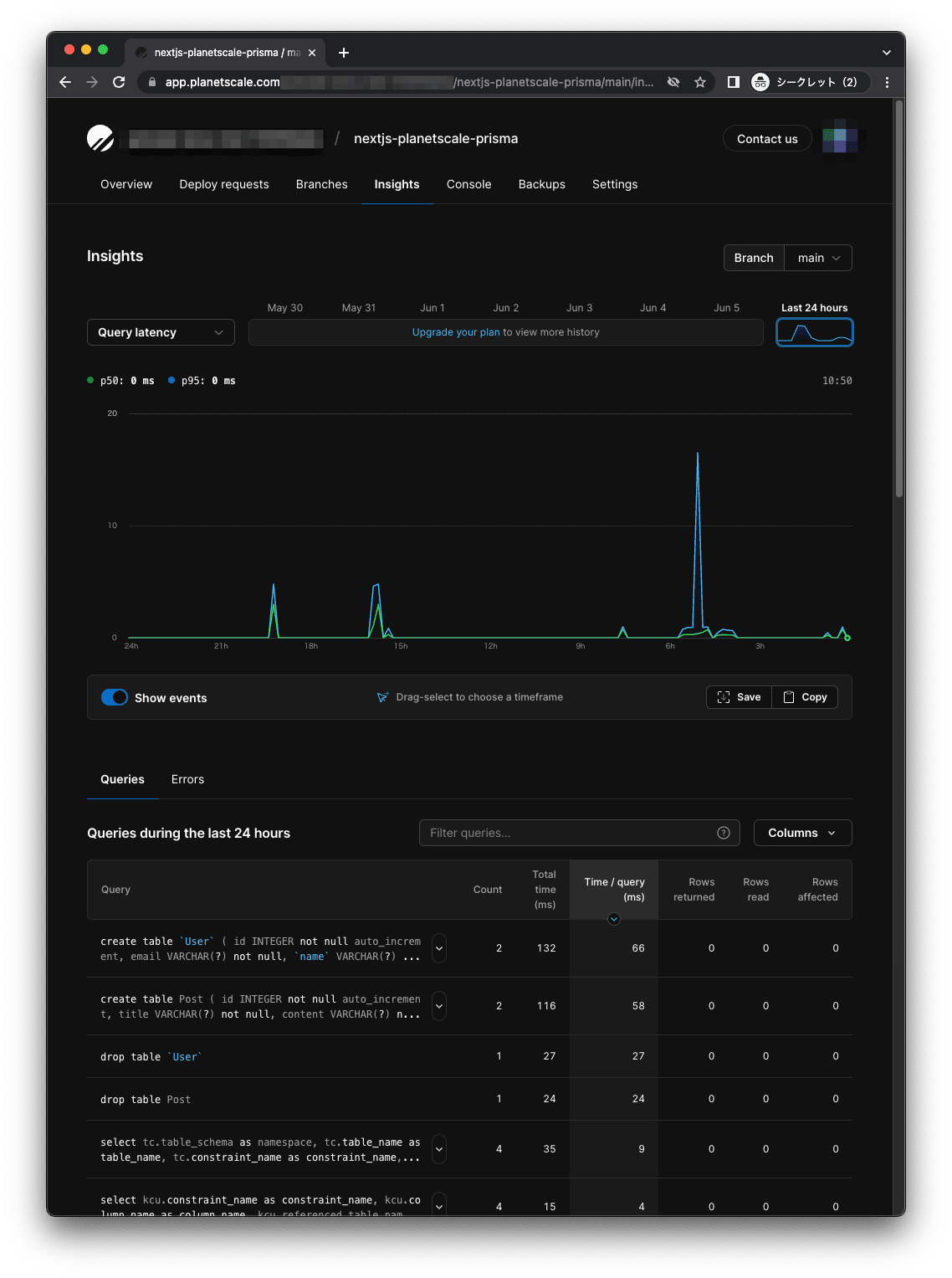Click the lock icon in address bar
This screenshot has height=1278, width=952.
coord(151,82)
